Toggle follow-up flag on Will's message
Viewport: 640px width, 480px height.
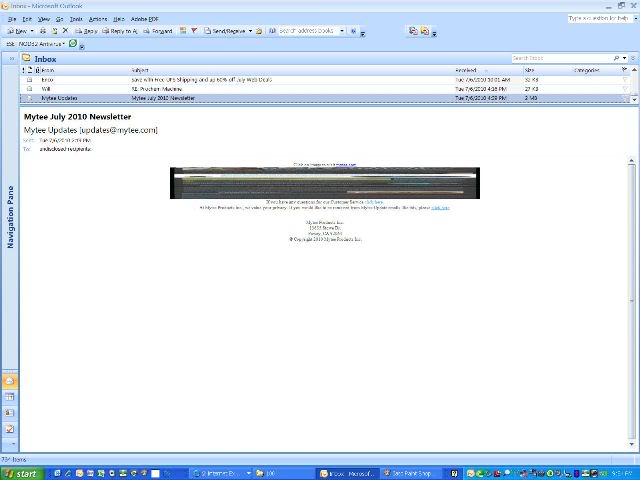pyautogui.click(x=624, y=89)
